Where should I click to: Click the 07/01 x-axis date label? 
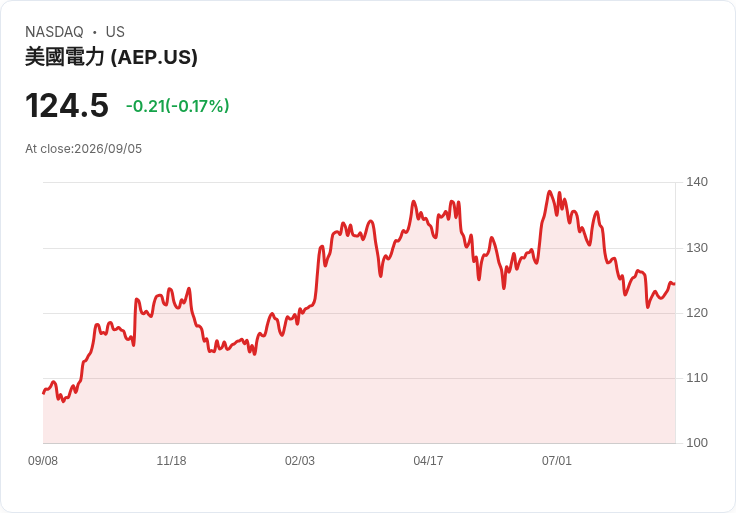(557, 461)
